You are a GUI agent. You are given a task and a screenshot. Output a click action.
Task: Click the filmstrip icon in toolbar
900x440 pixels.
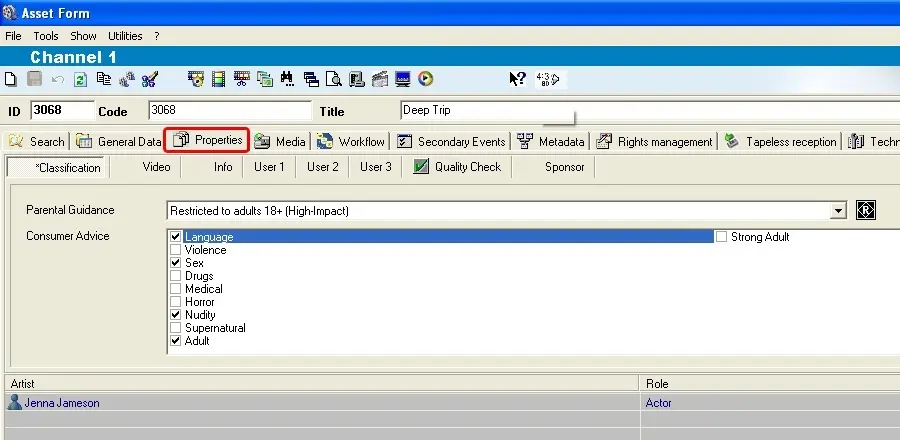point(218,79)
